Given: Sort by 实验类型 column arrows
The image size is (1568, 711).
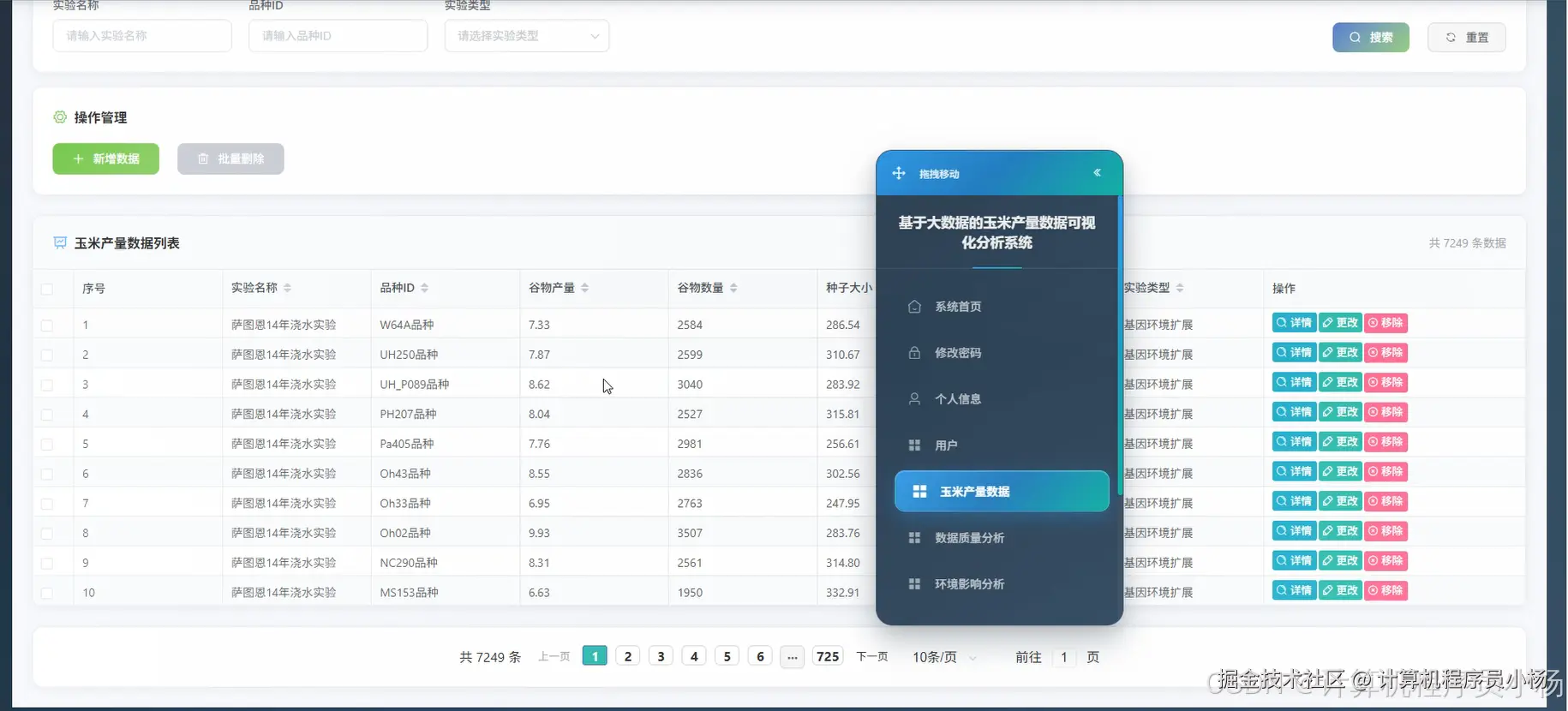Looking at the screenshot, I should (x=1179, y=288).
